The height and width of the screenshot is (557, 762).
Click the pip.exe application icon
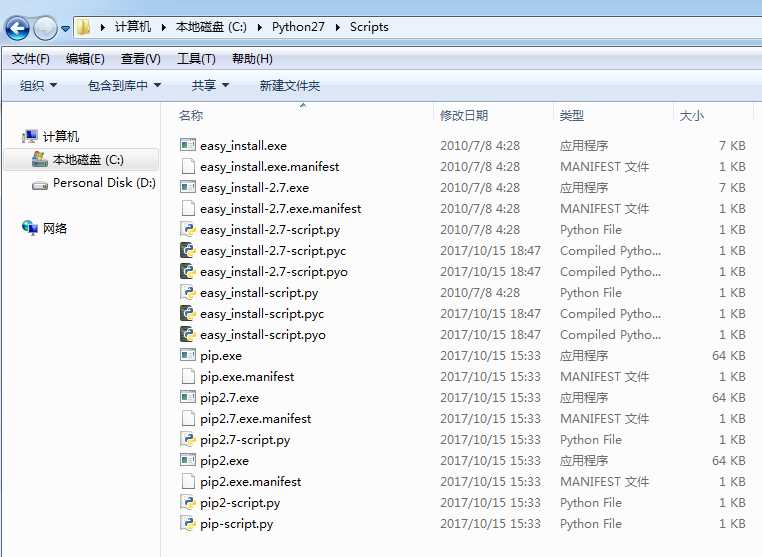click(x=188, y=355)
